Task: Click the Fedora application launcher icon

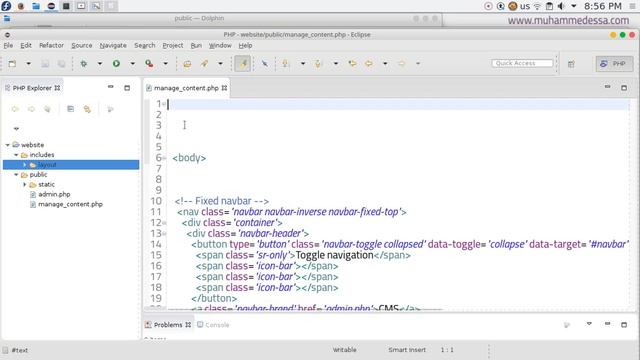Action: coord(6,6)
